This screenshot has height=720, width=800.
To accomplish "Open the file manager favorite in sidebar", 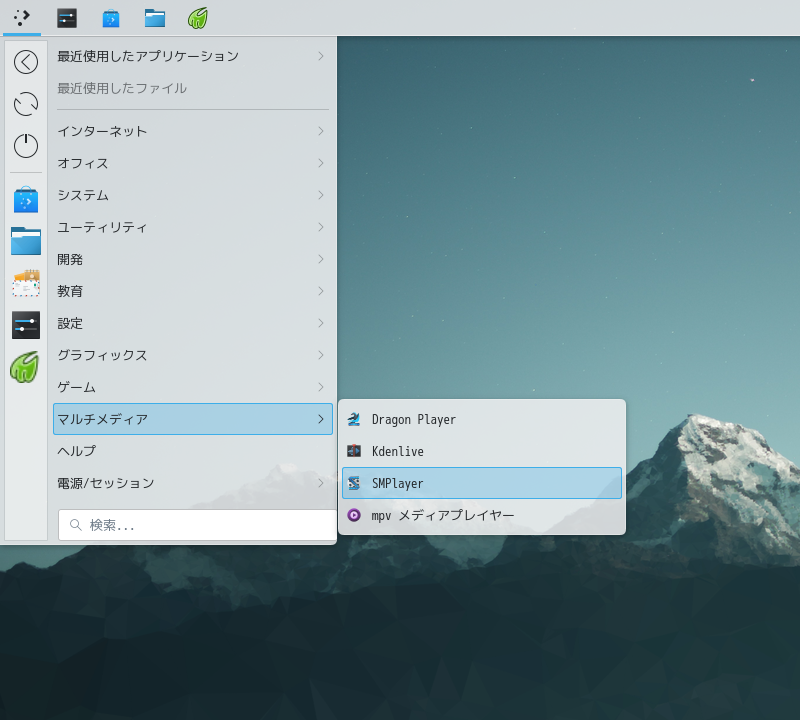I will click(x=26, y=241).
